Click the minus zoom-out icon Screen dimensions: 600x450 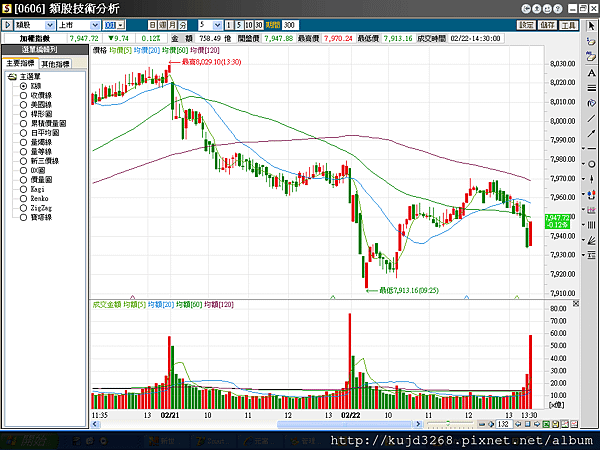482,424
